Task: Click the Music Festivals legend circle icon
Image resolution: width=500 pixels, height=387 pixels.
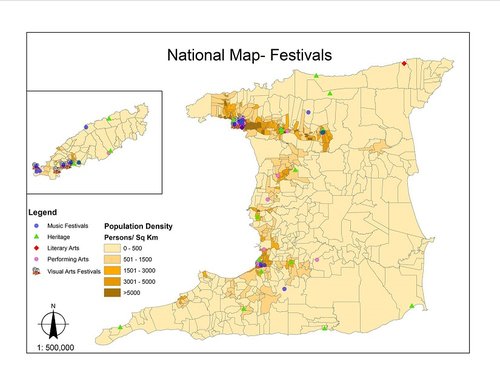Action: [x=37, y=226]
